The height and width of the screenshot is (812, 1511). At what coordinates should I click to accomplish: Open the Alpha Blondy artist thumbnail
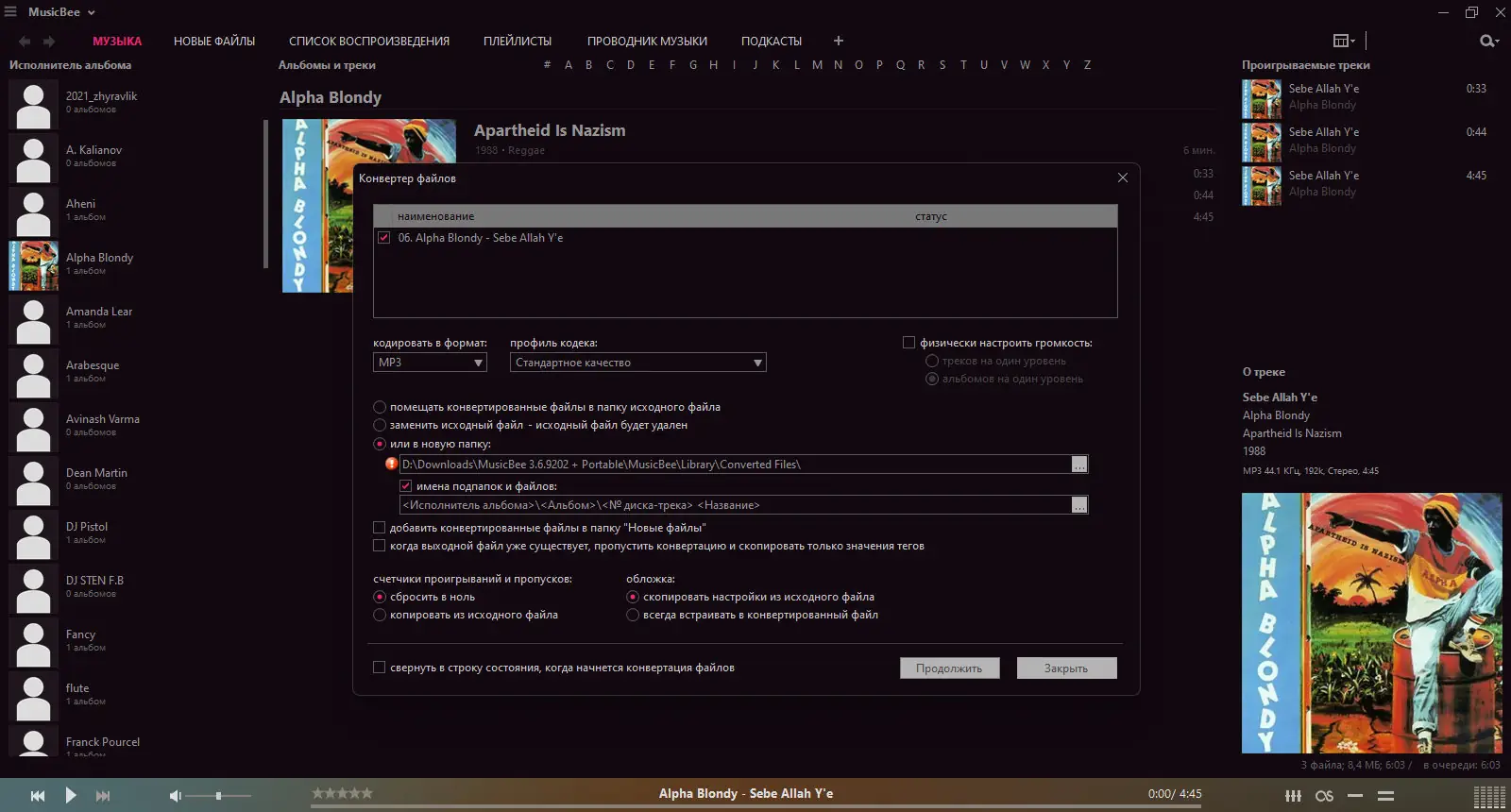click(33, 265)
